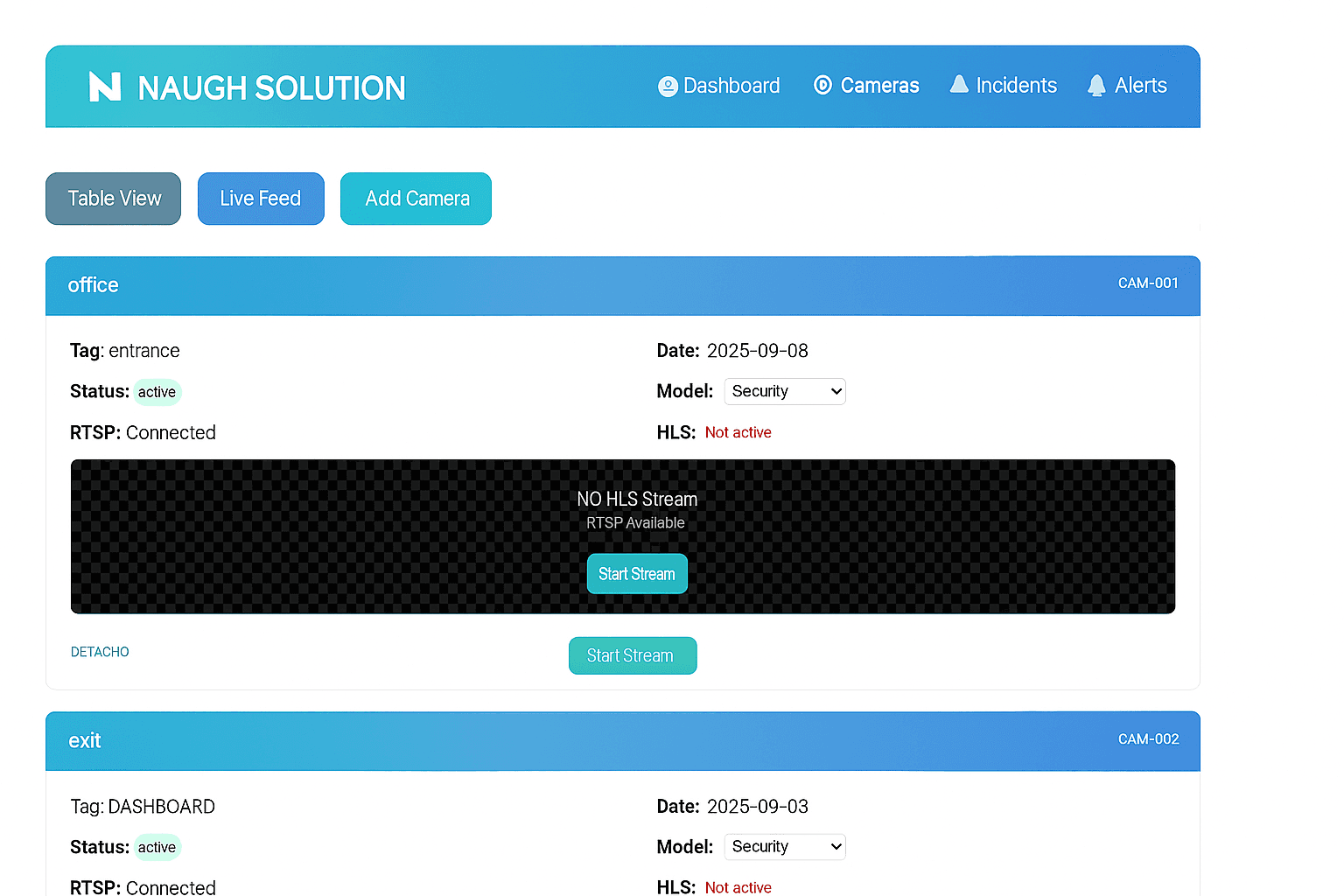Switch to Live Feed view

point(261,199)
